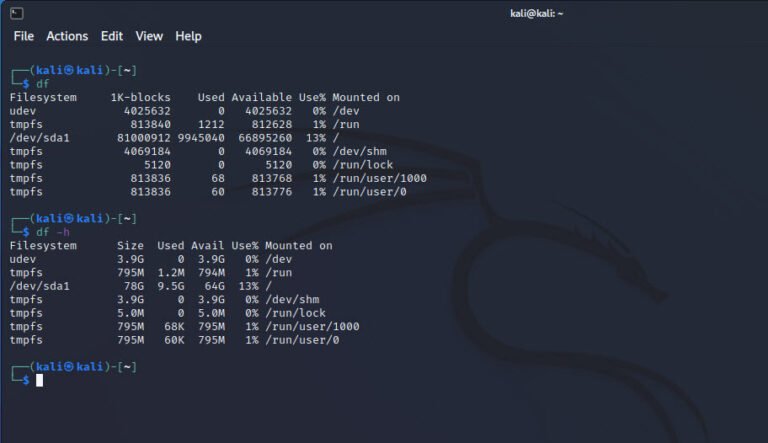Open the Actions menu

click(67, 36)
